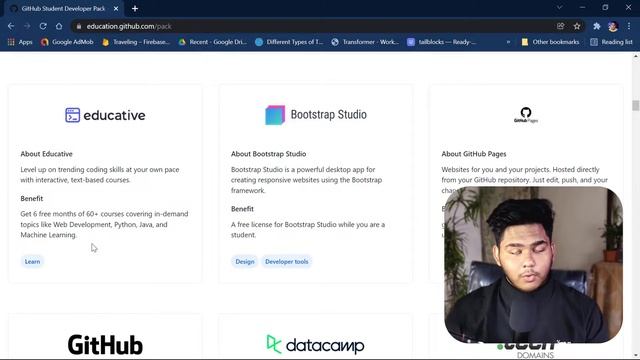Open the Traveling - Firebase bookmark
The width and height of the screenshot is (640, 360).
coord(136,42)
